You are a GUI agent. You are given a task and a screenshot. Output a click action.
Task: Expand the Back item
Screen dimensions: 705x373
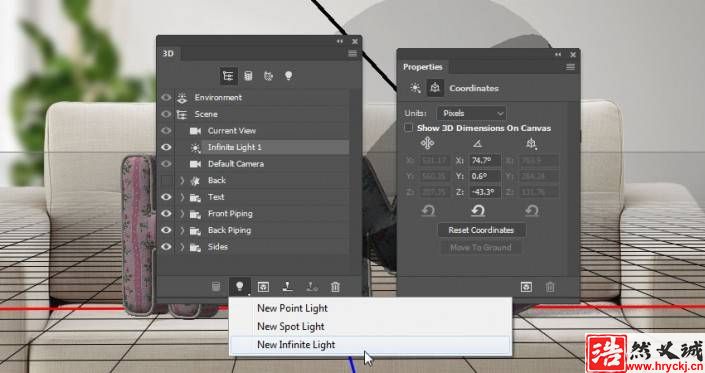[182, 181]
